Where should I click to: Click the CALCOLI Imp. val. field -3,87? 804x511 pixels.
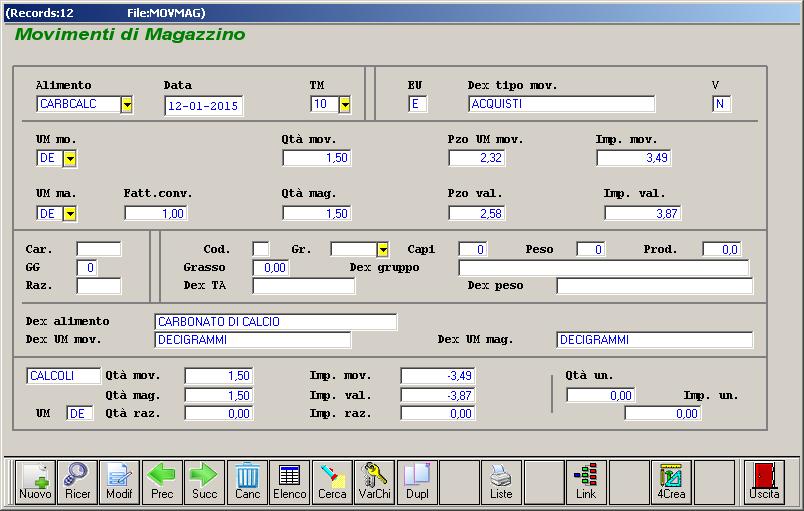tap(438, 395)
